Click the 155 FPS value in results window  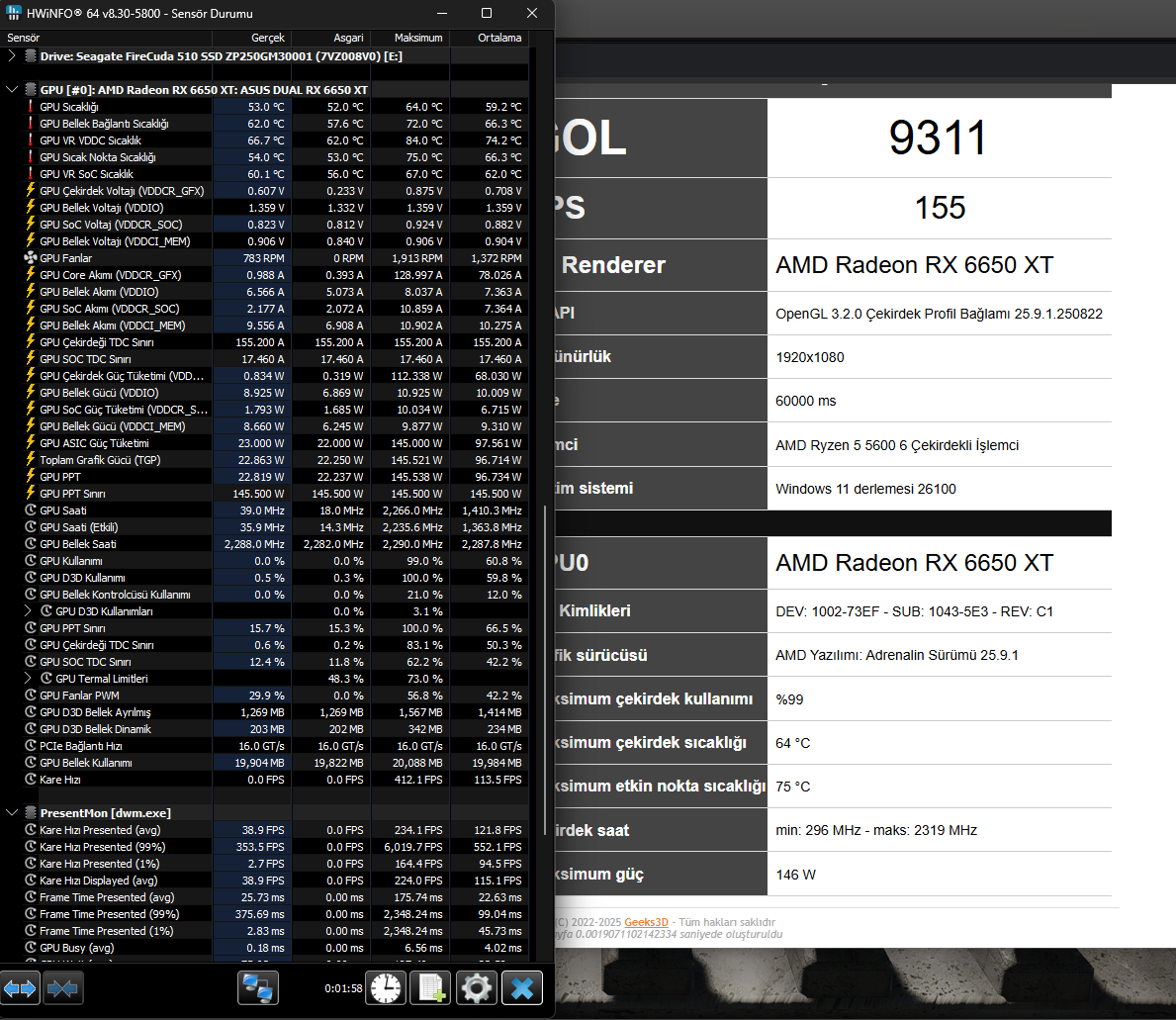940,208
